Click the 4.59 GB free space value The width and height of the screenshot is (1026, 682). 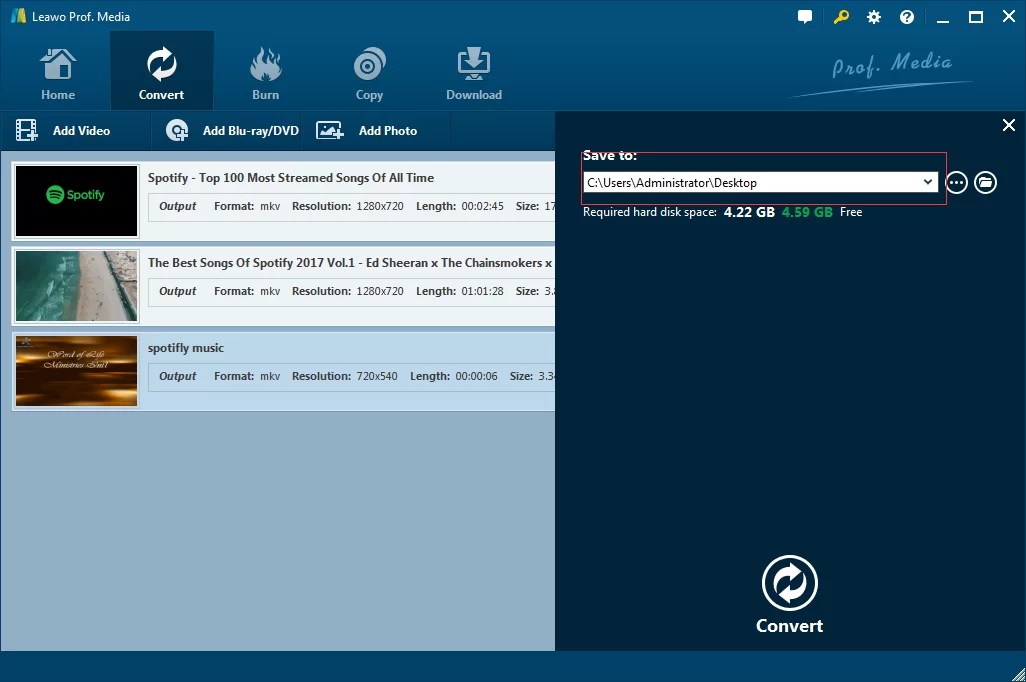tap(807, 212)
